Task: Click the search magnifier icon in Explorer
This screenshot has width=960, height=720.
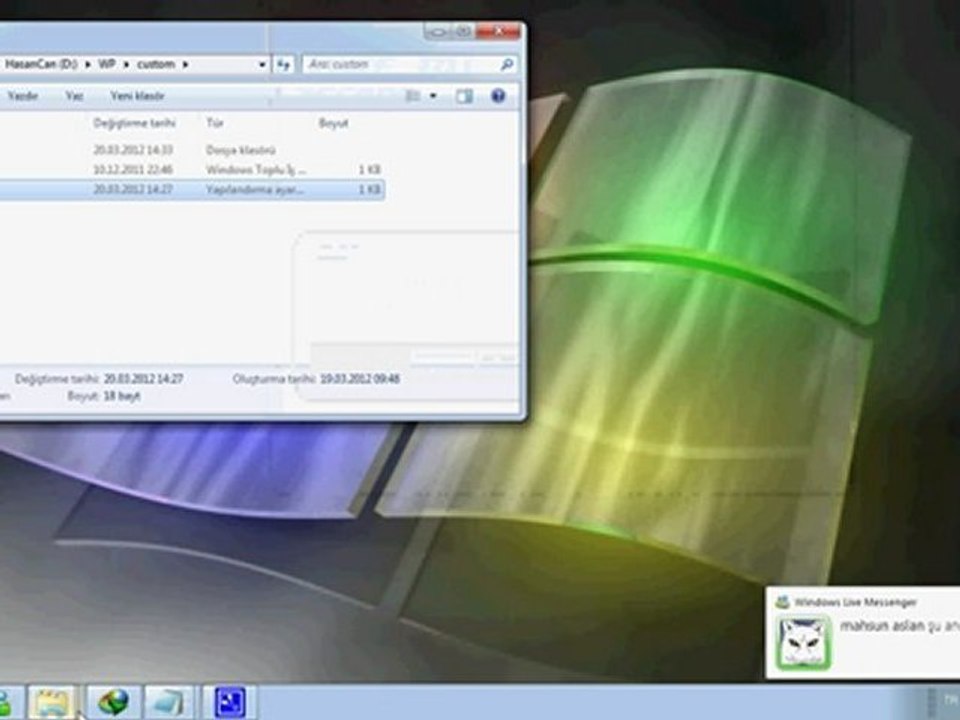Action: click(506, 64)
